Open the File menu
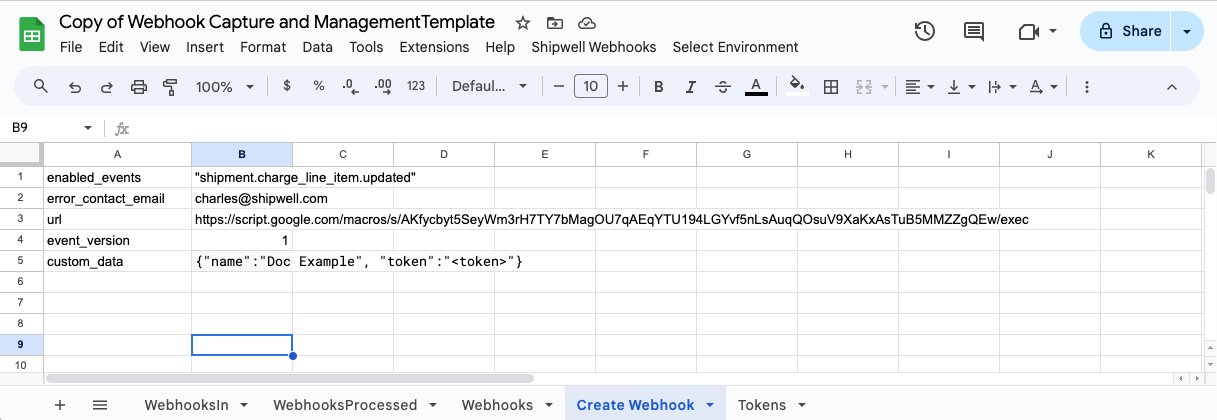Image resolution: width=1217 pixels, height=420 pixels. tap(71, 47)
